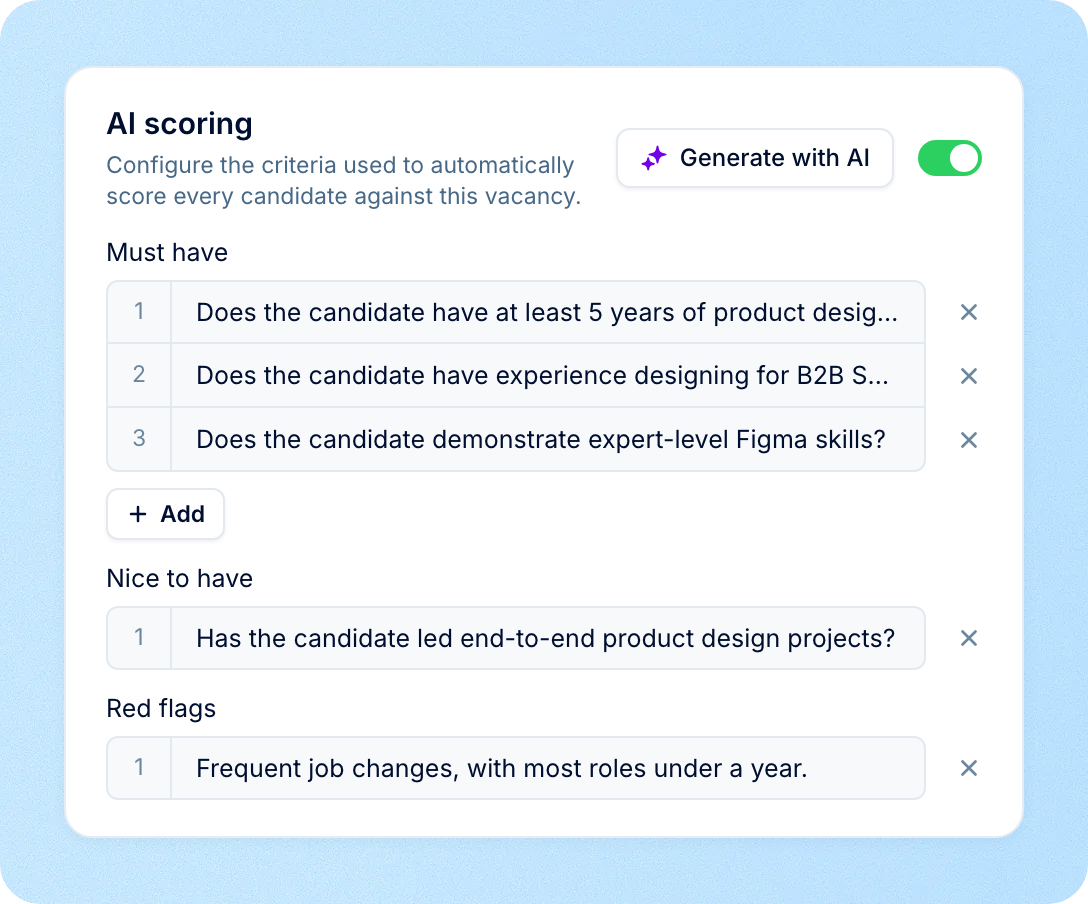1088x904 pixels.
Task: Delete the Nice to have criterion
Action: (x=969, y=638)
